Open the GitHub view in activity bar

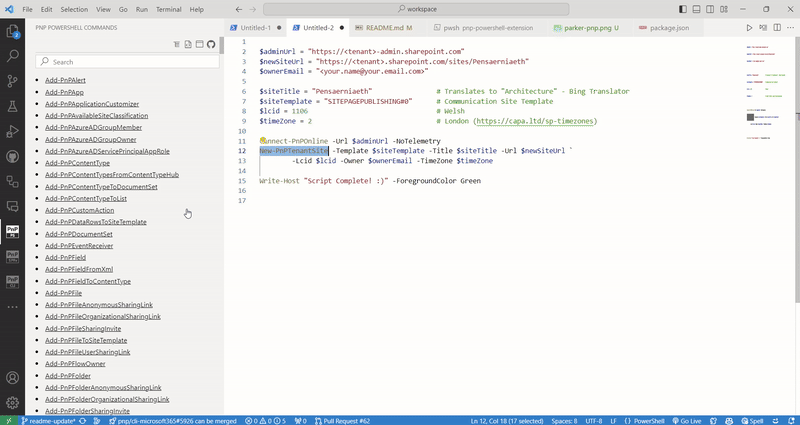click(12, 156)
